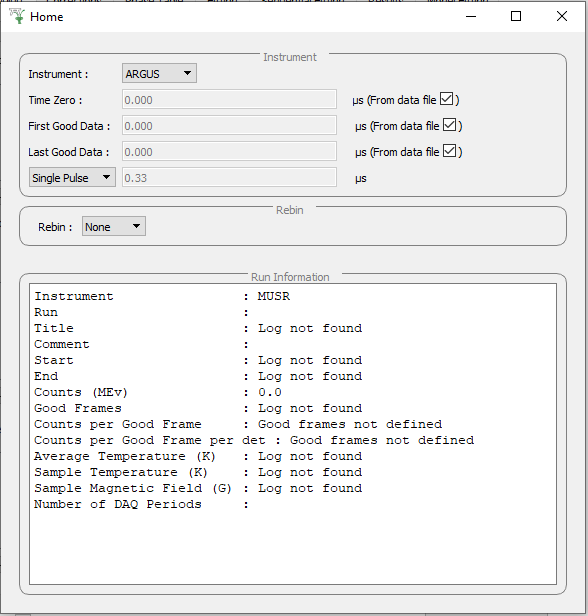
Task: Click the 'Good Frames' row
Action: point(198,408)
